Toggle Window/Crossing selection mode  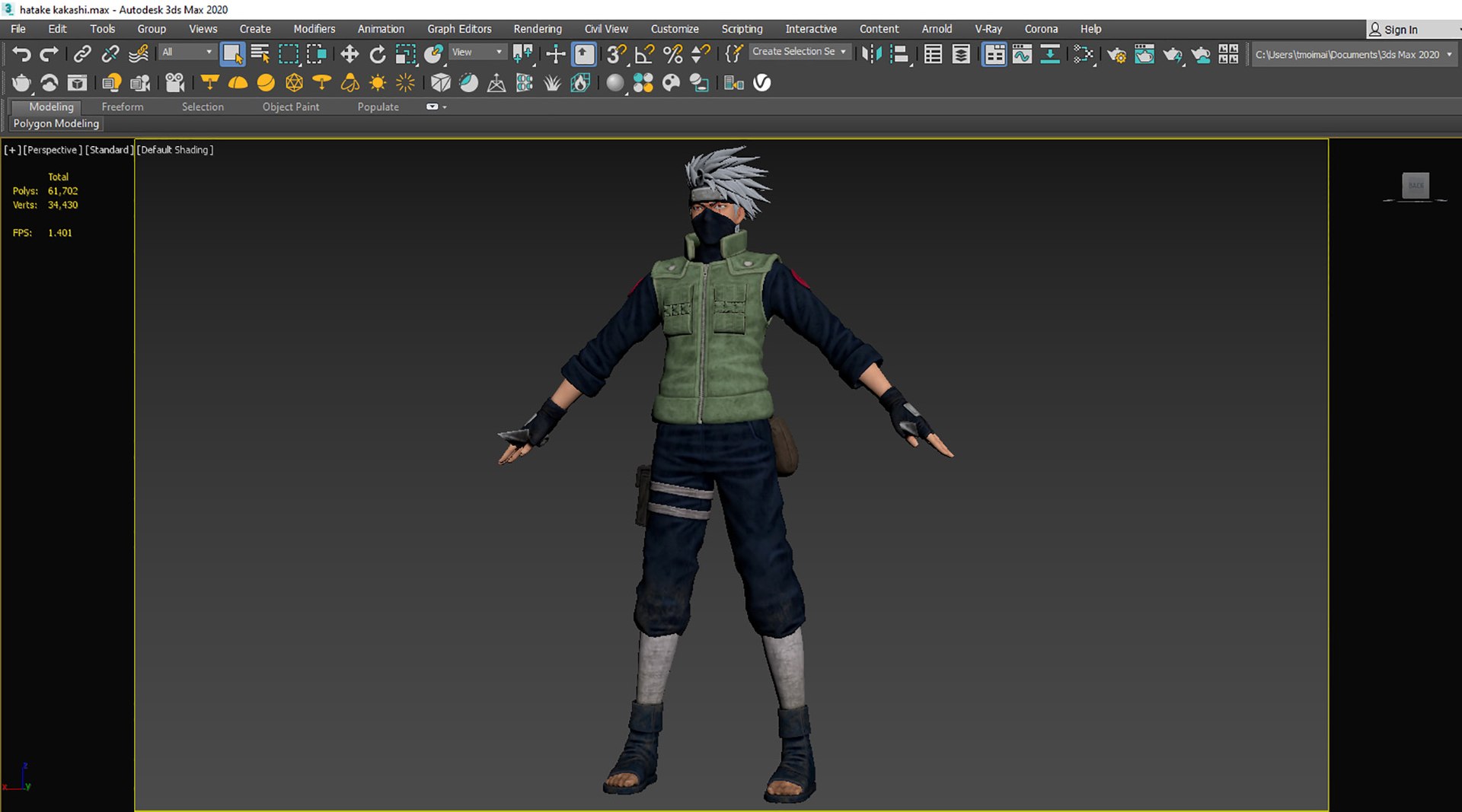[x=317, y=54]
